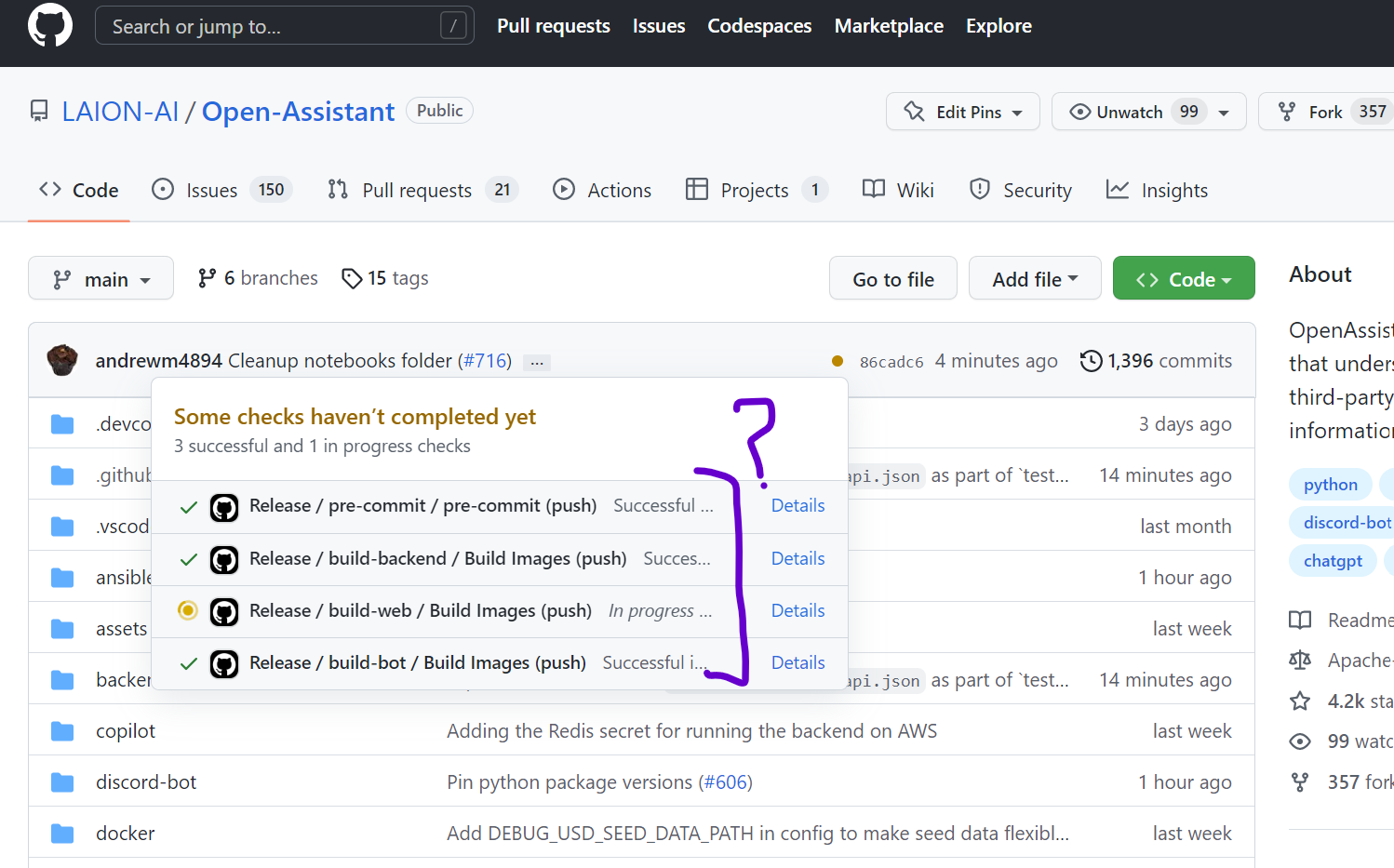1394x868 pixels.
Task: Click the star icon beside 4.2k
Action: 1300,701
